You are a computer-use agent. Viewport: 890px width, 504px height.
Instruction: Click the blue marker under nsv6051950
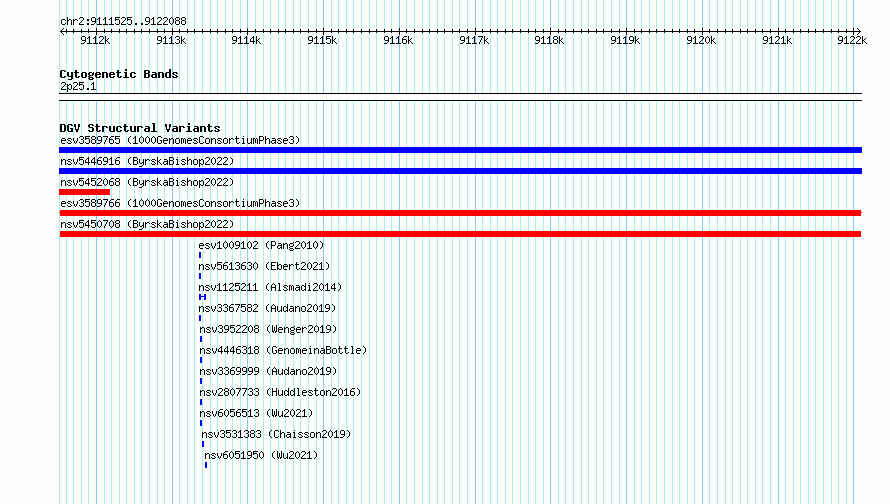pos(206,465)
